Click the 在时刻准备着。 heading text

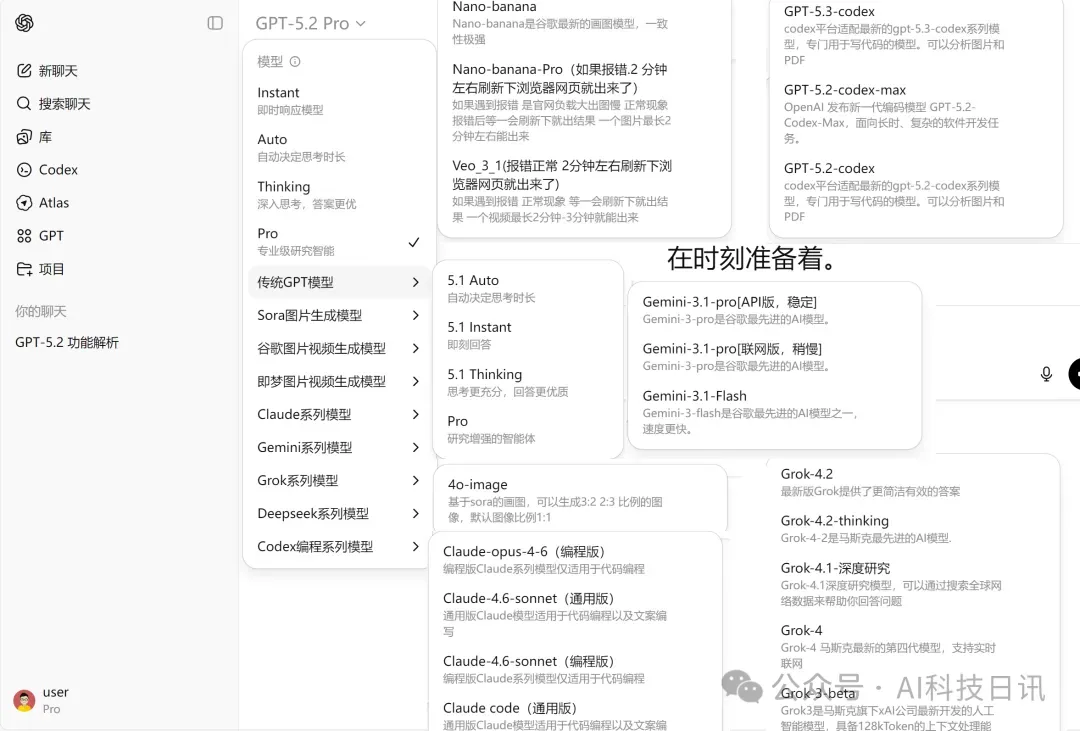tap(753, 258)
